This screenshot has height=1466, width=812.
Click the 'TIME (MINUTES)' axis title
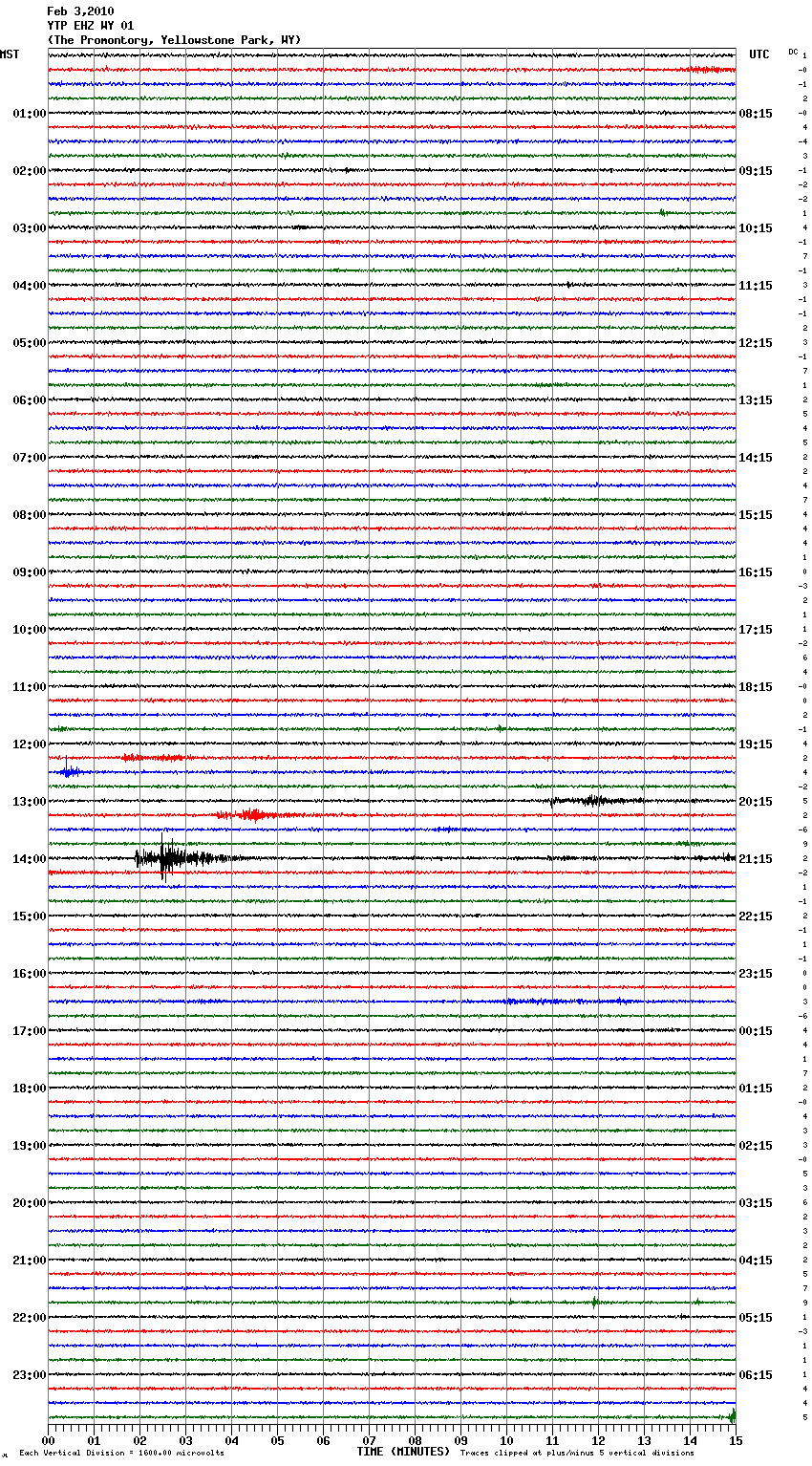(x=403, y=1452)
